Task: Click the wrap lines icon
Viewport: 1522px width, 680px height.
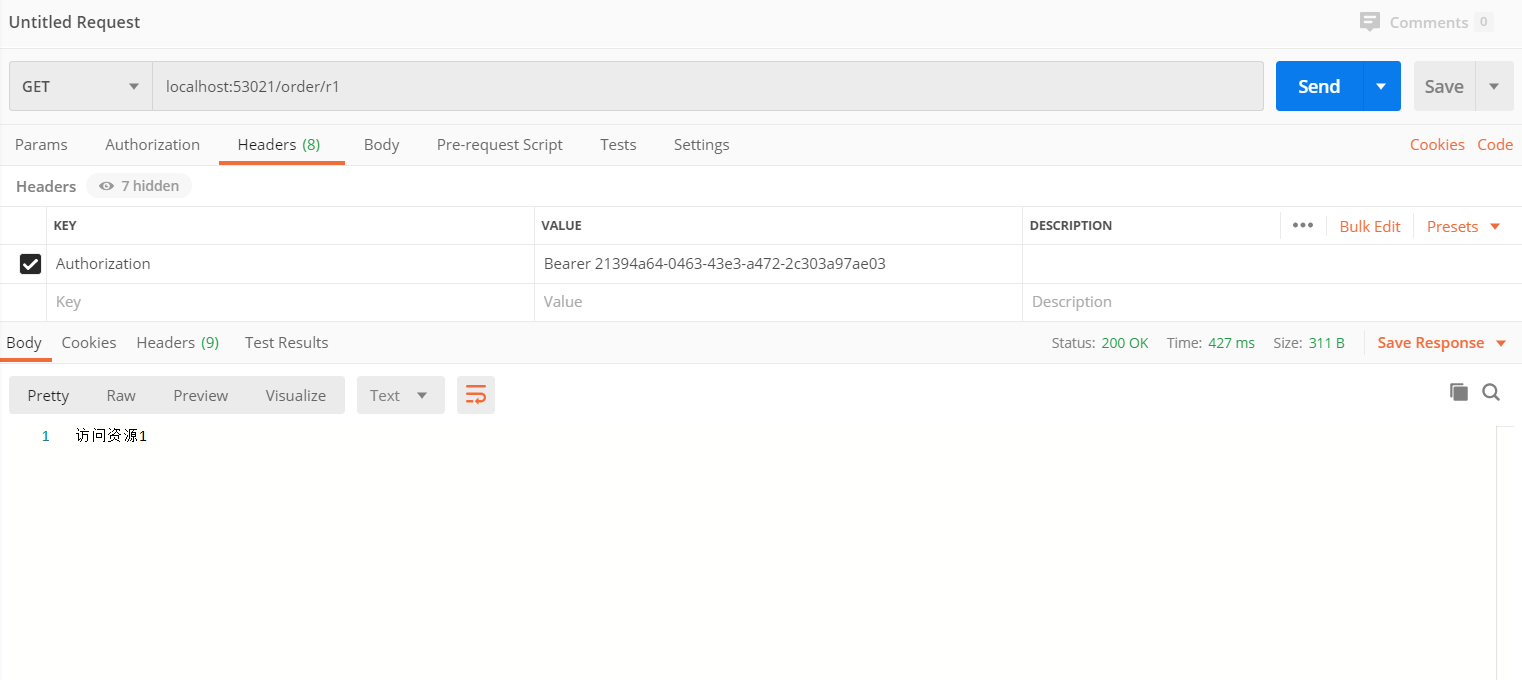Action: coord(476,395)
